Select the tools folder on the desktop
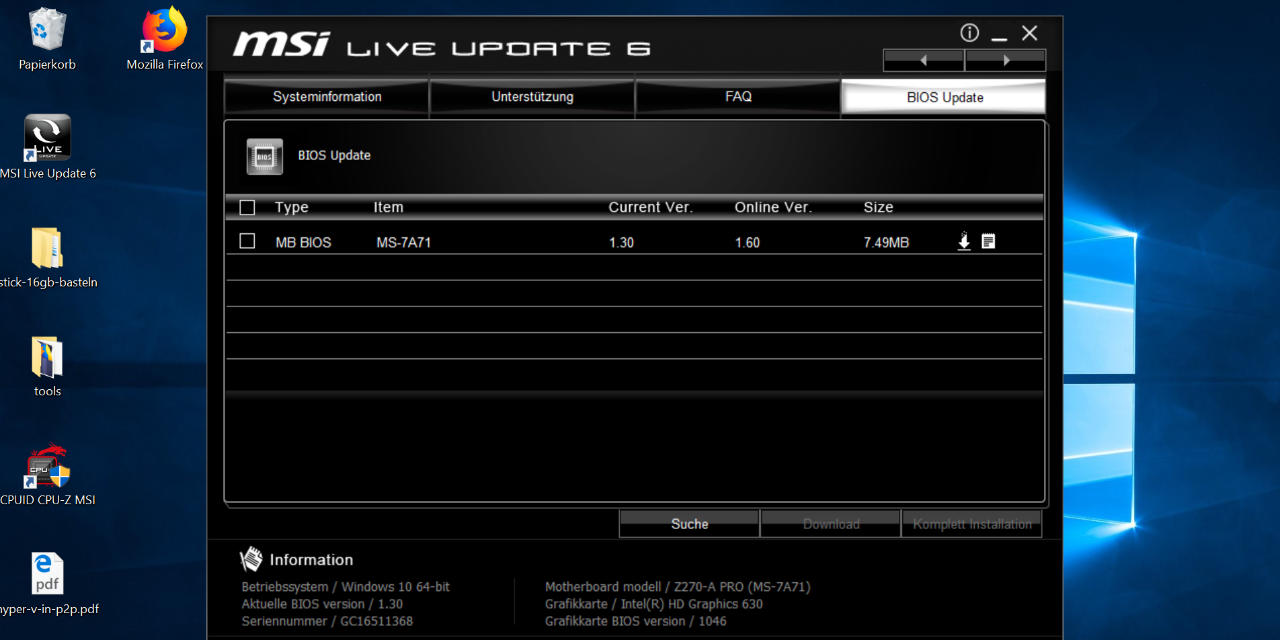The image size is (1280, 640). (x=47, y=367)
